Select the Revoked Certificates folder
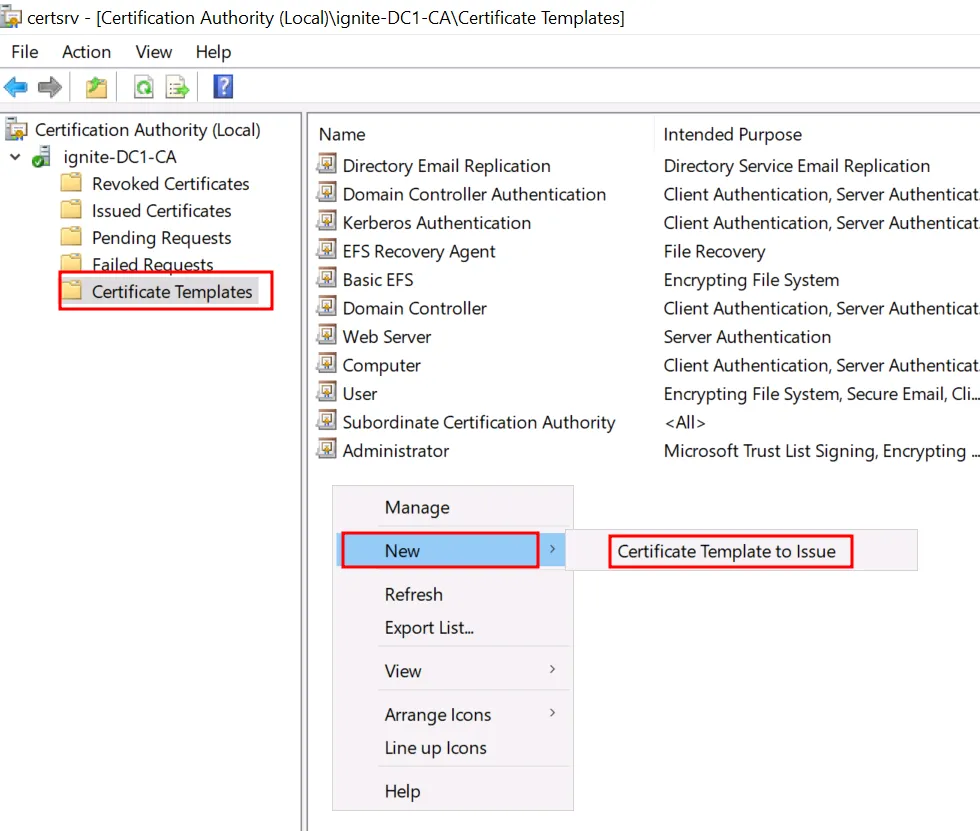This screenshot has height=831, width=980. [x=170, y=184]
